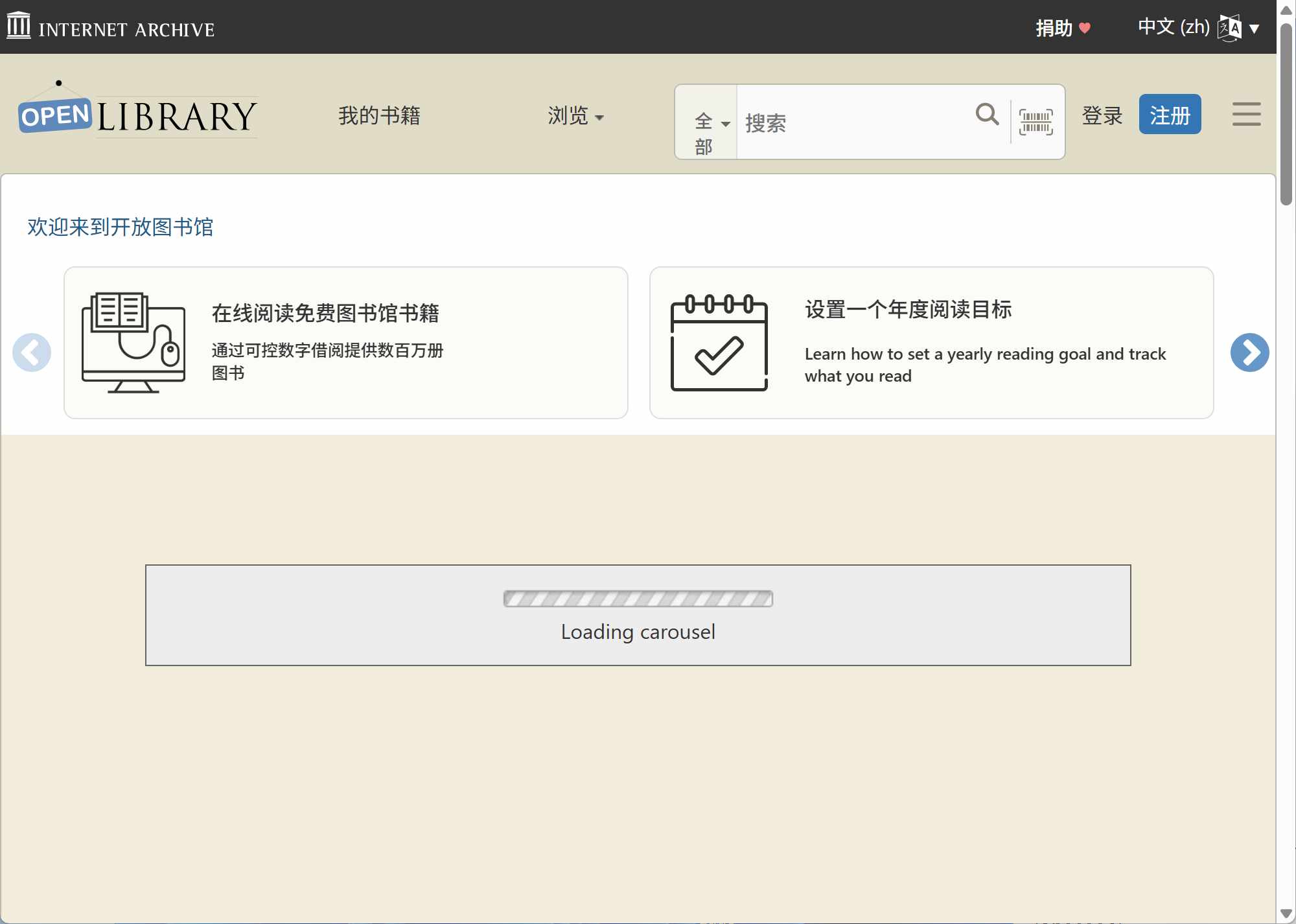Viewport: 1296px width, 924px height.
Task: Open the hamburger menu icon
Action: click(x=1246, y=114)
